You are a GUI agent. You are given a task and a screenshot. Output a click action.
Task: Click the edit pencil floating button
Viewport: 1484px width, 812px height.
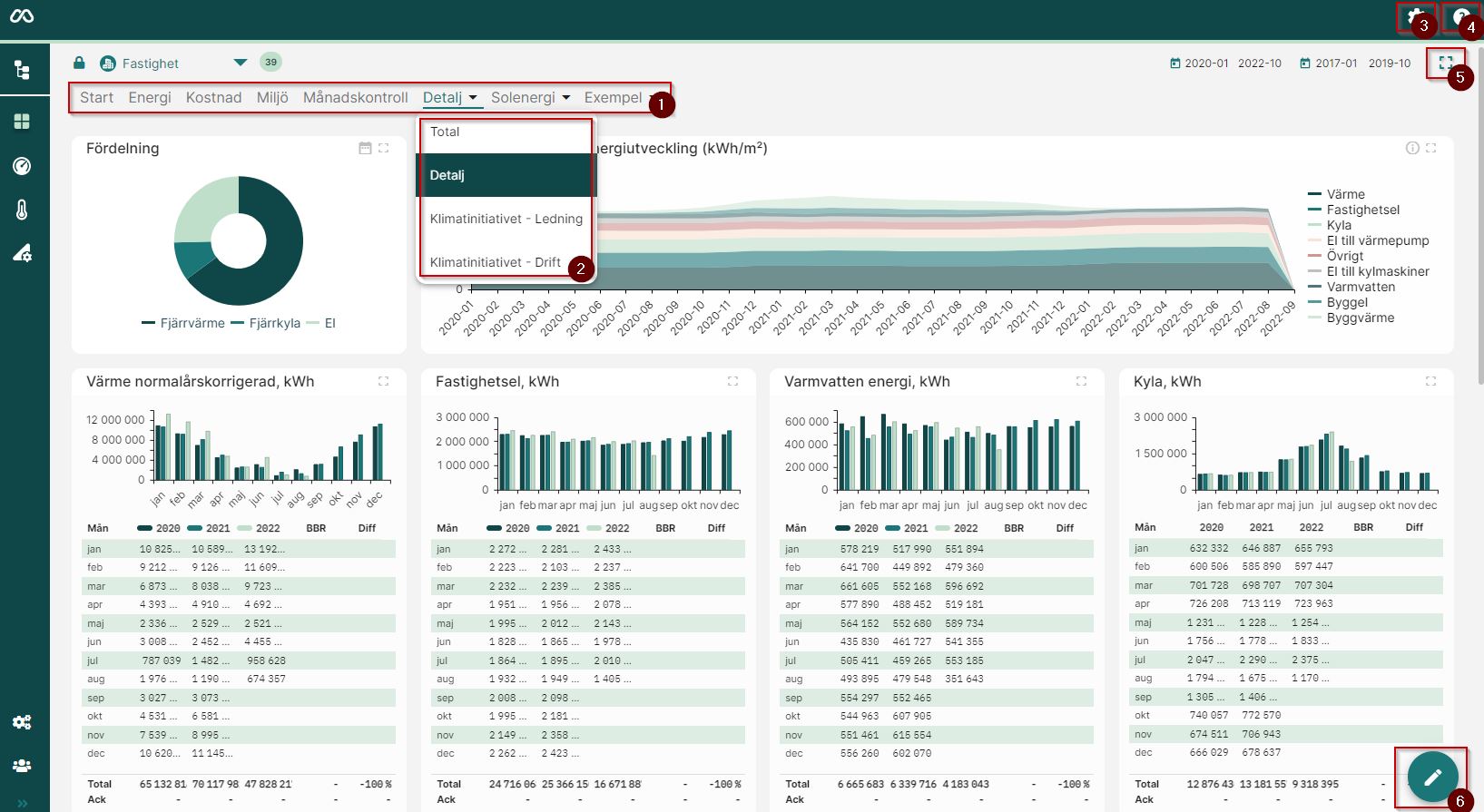click(x=1432, y=777)
